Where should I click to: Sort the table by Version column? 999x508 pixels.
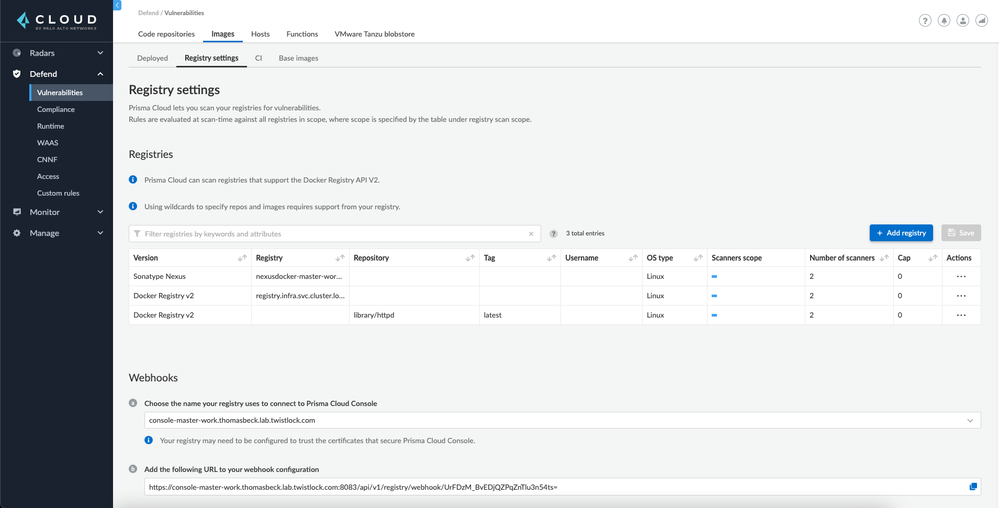click(x=243, y=258)
